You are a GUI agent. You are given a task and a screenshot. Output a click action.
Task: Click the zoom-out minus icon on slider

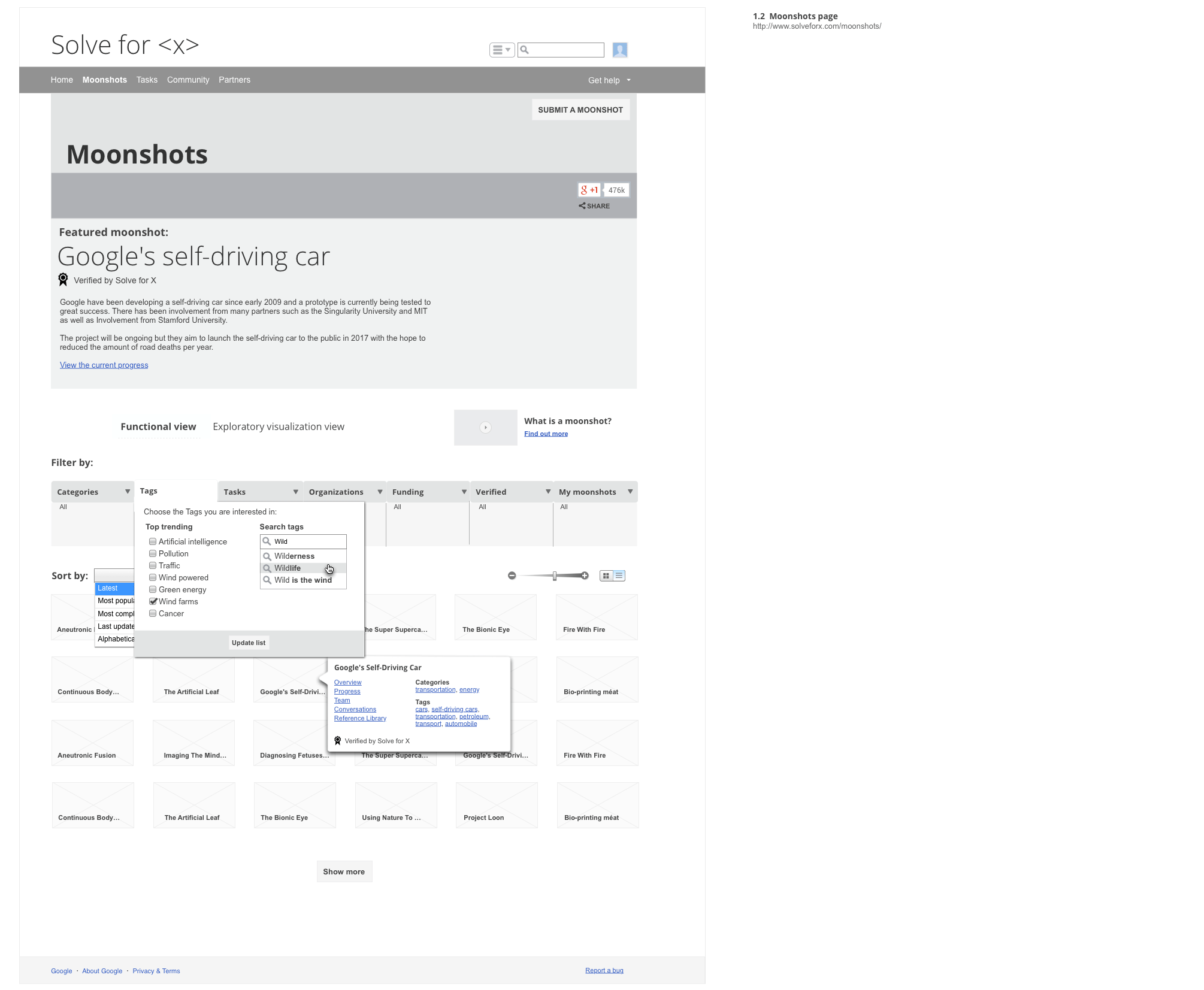pos(512,576)
